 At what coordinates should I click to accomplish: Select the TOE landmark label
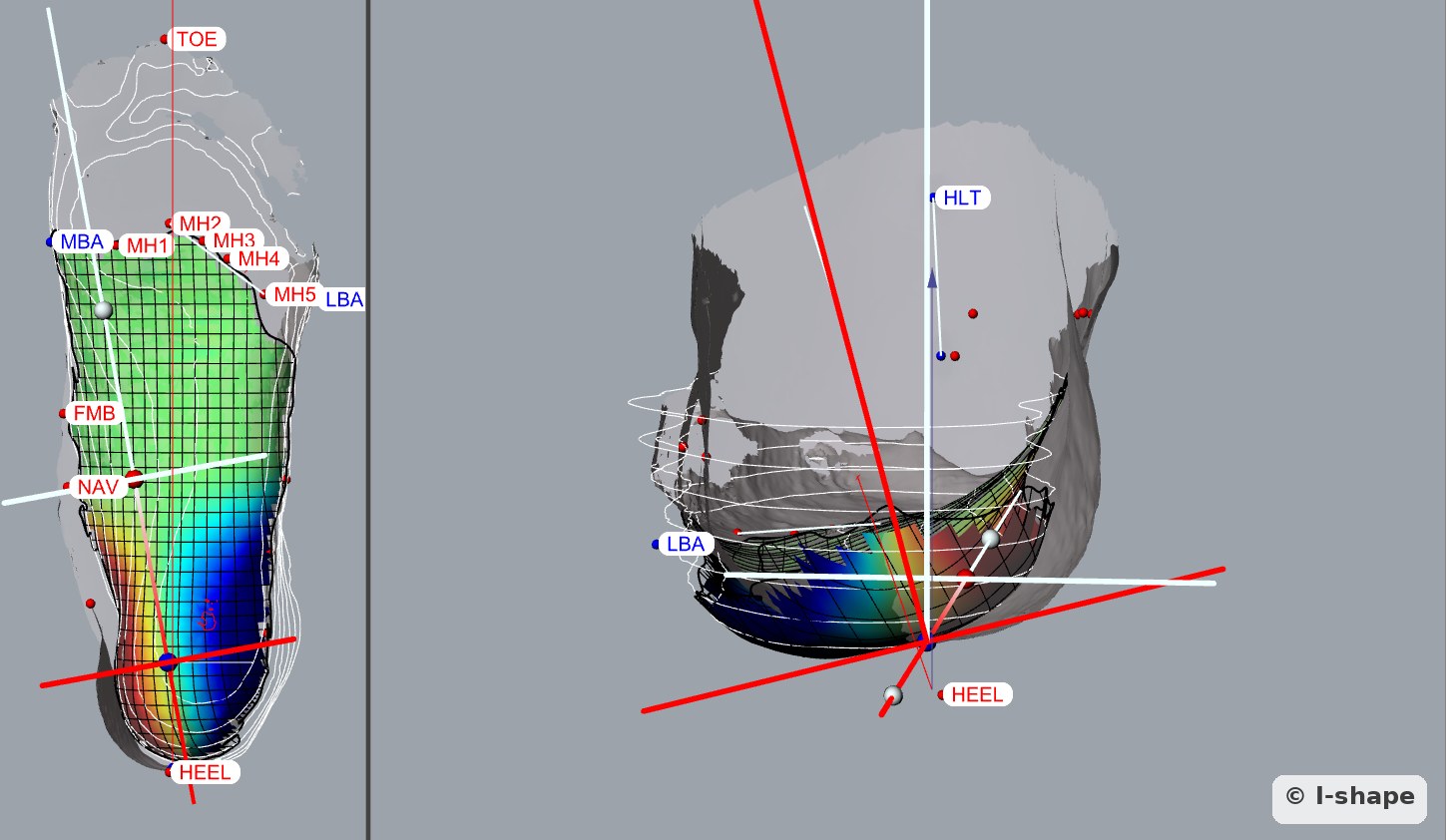(197, 39)
